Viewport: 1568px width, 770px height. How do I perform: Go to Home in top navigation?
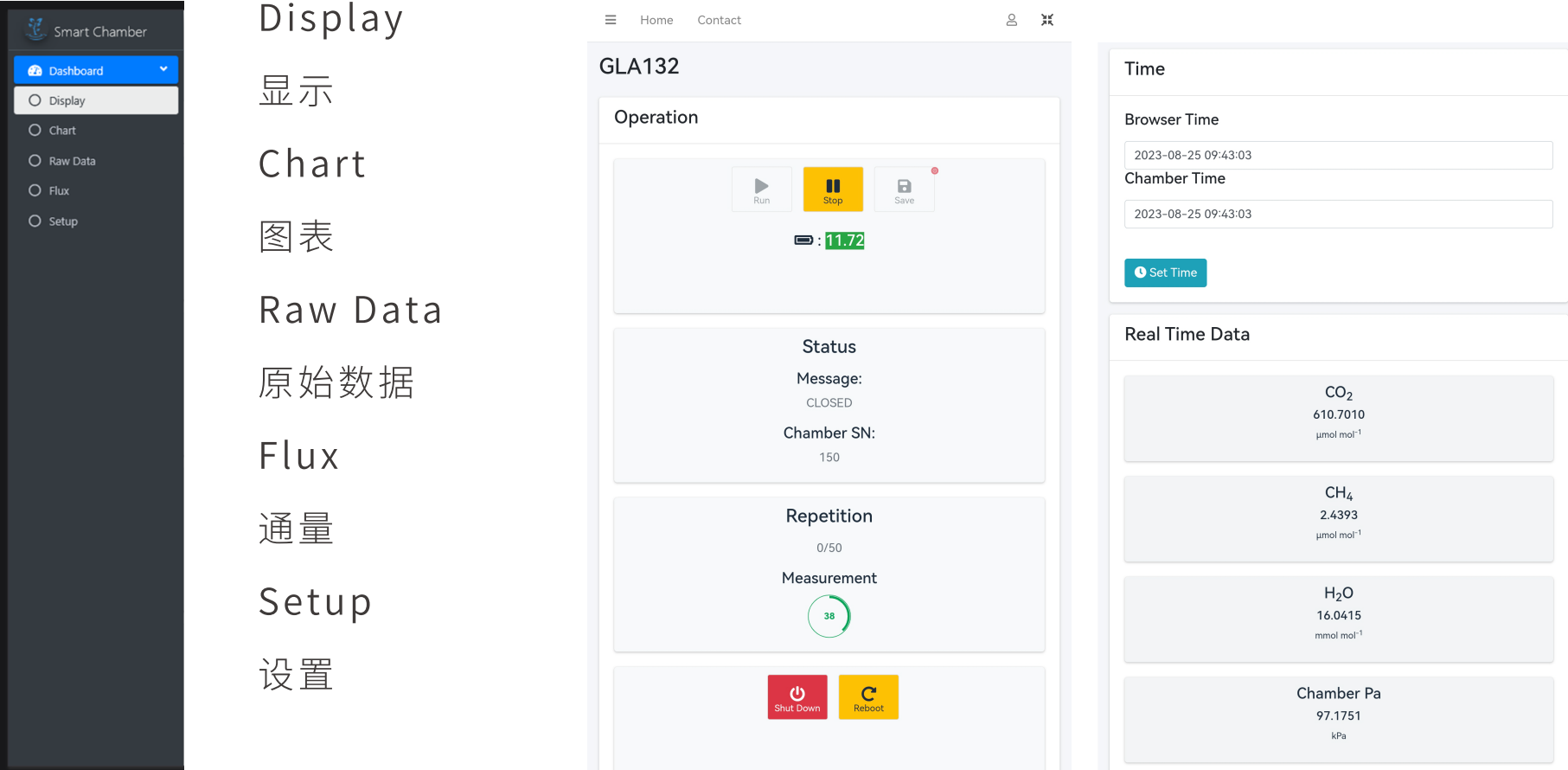click(656, 20)
